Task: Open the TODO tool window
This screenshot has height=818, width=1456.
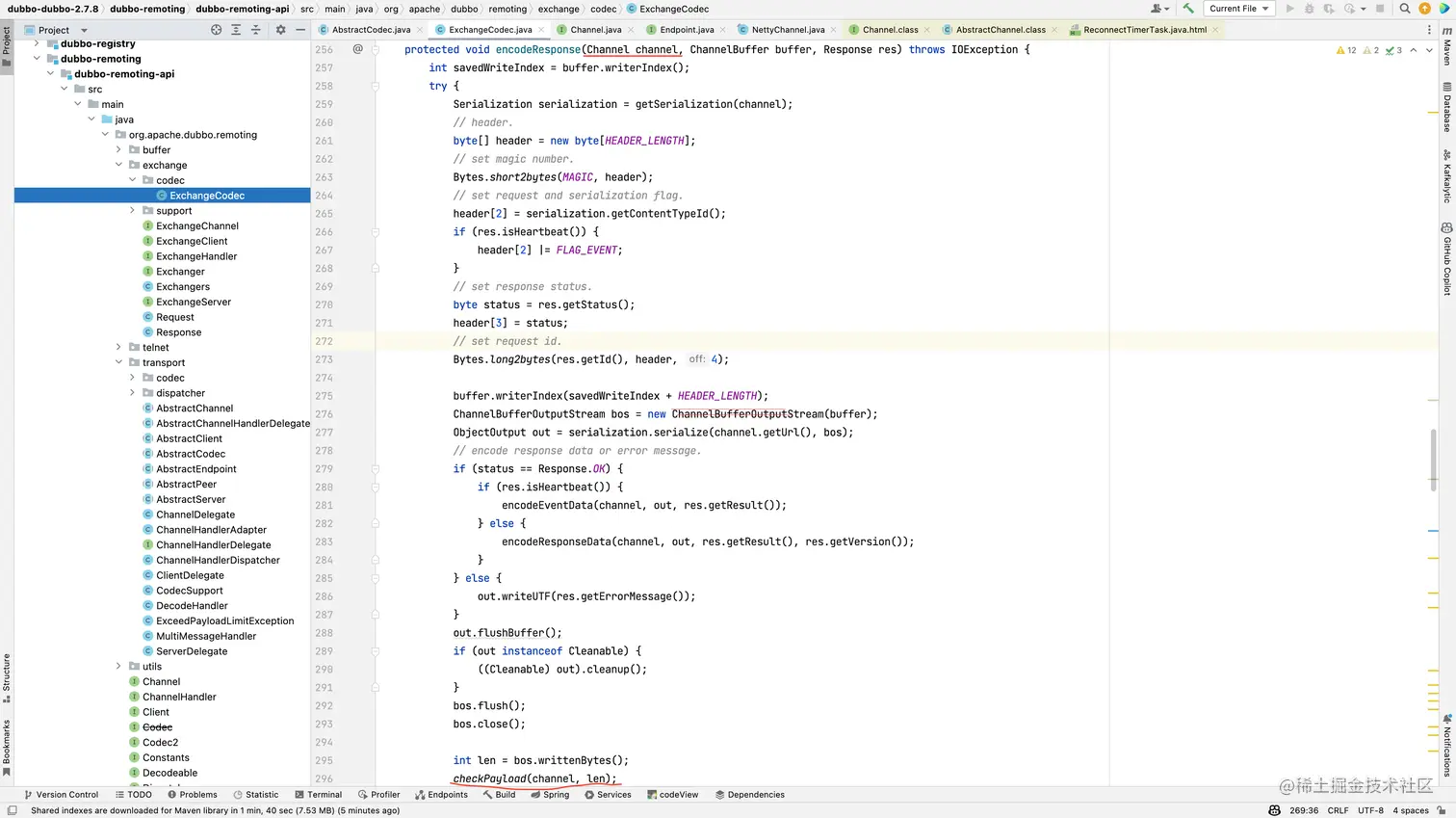Action: (x=133, y=795)
